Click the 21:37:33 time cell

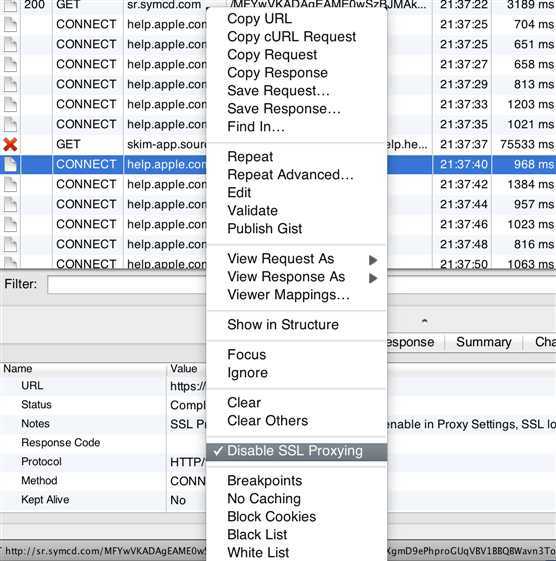[463, 104]
